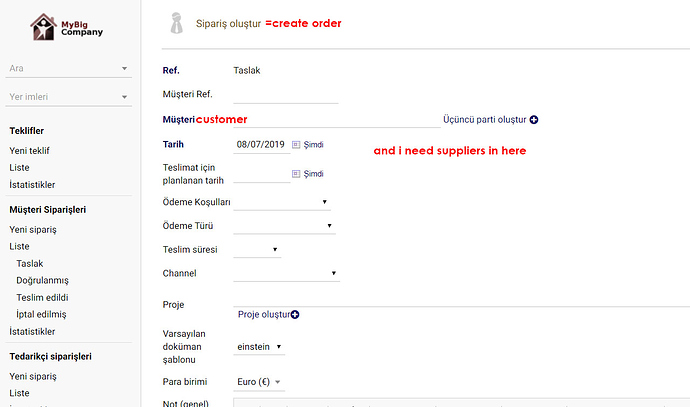Expand the Yer imleri bookmarks dropdown
This screenshot has width=690, height=407.
pos(124,97)
